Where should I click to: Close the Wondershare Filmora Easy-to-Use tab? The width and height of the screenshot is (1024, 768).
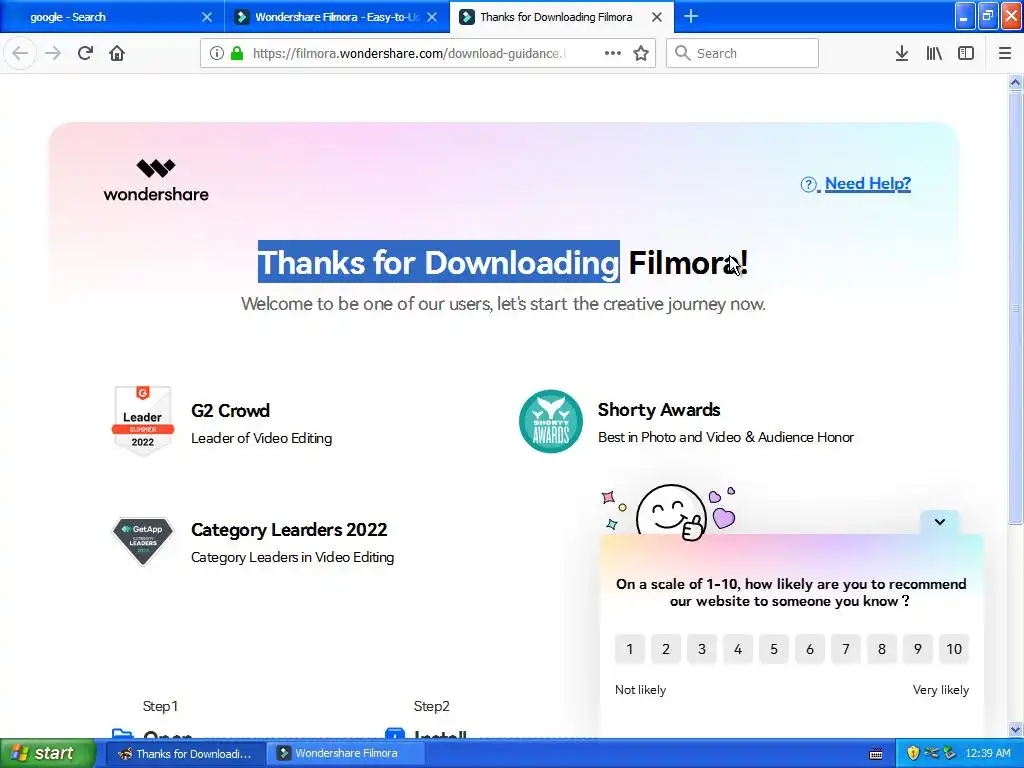point(432,17)
